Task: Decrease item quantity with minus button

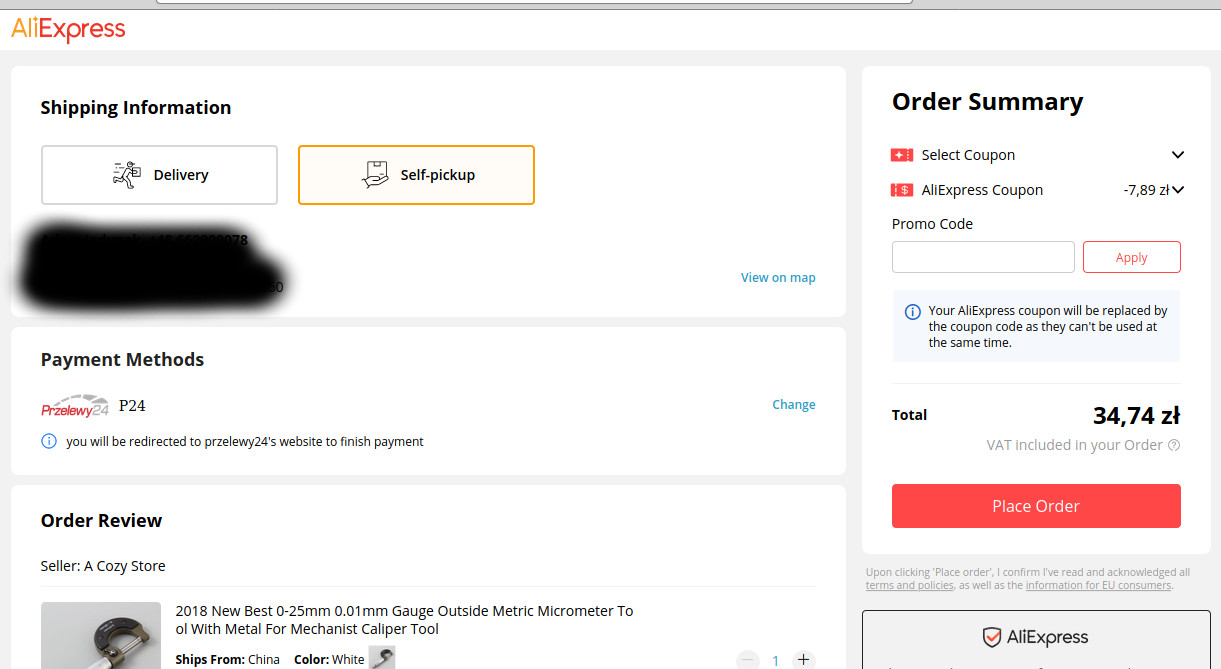Action: coord(748,660)
